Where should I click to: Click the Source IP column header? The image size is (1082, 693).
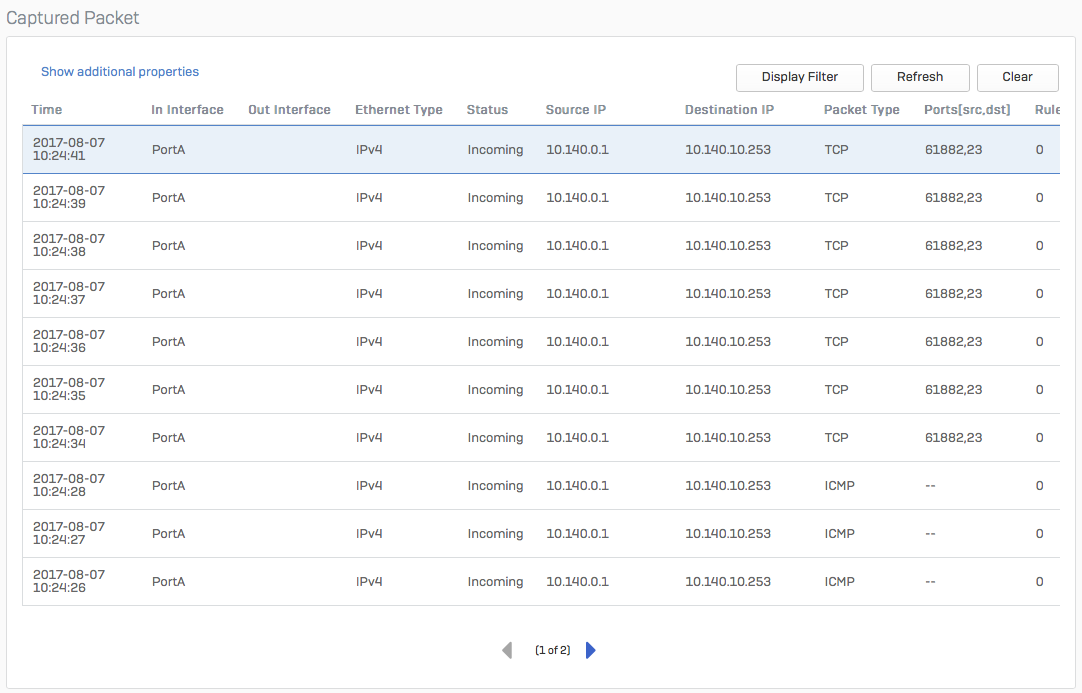pos(575,110)
